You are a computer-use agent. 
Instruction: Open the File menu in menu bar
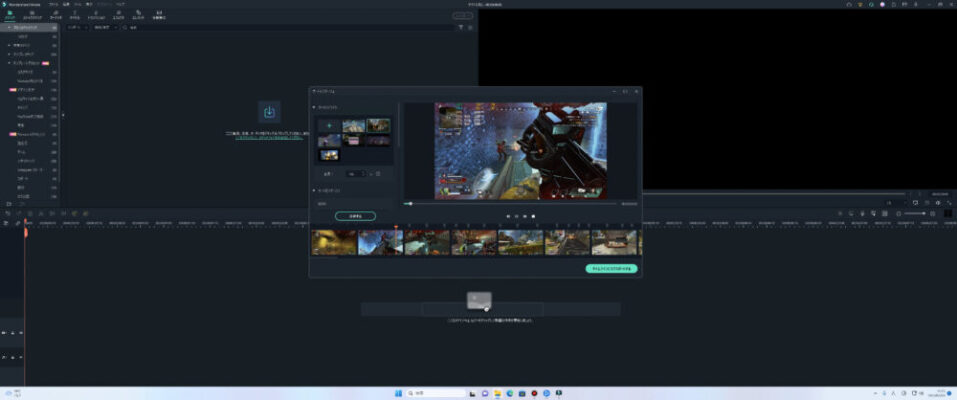54,4
